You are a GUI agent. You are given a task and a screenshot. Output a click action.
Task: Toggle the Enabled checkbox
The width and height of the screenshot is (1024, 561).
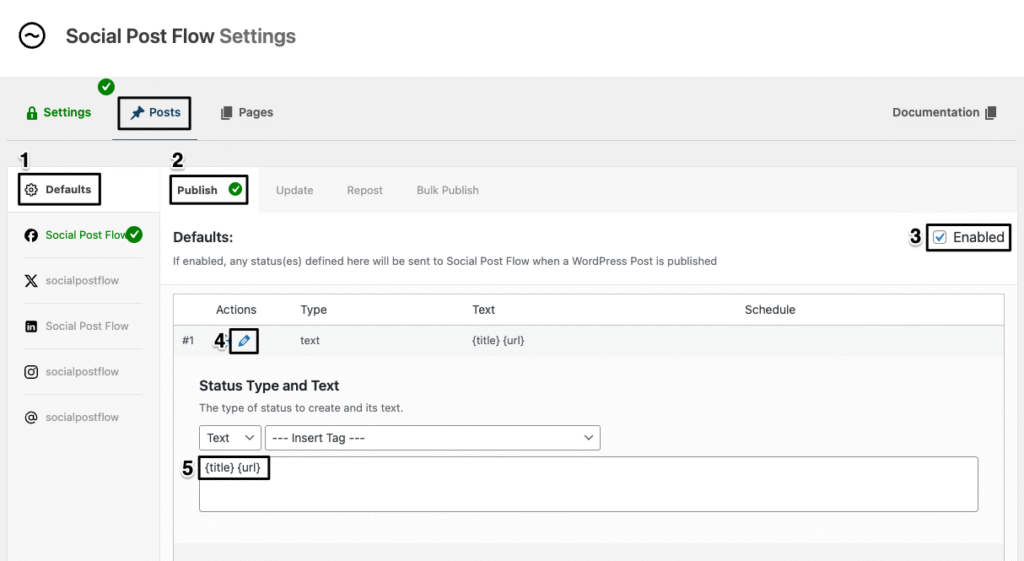click(940, 237)
